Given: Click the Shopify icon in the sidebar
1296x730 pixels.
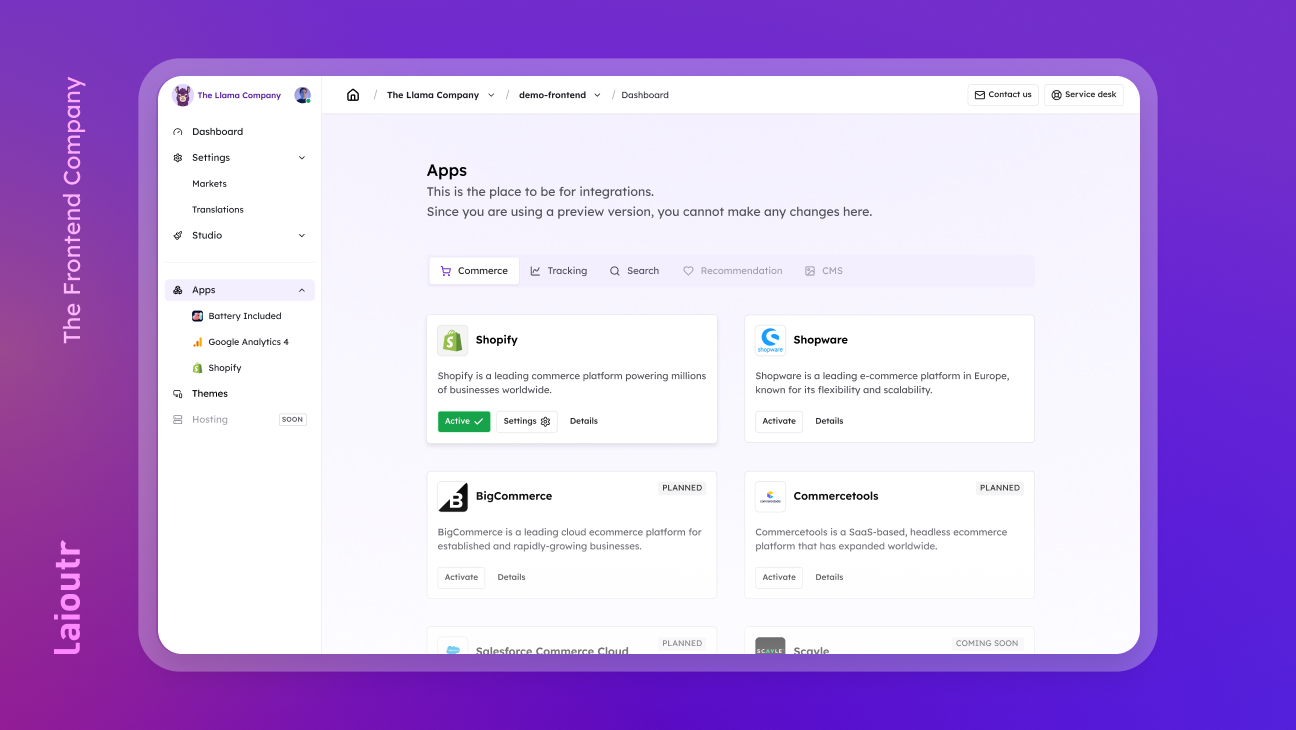Looking at the screenshot, I should click(198, 368).
